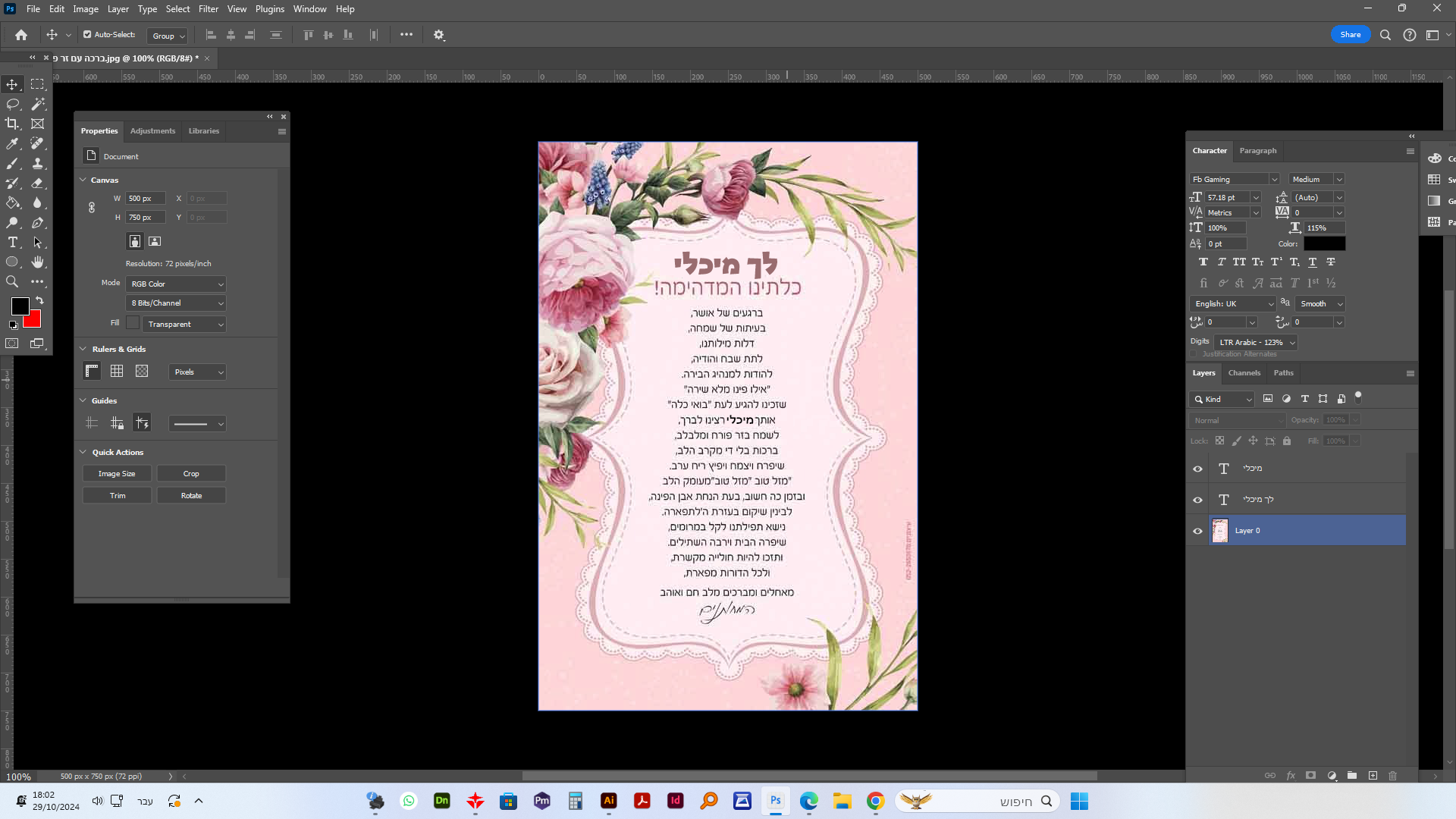The image size is (1456, 819).
Task: Create a new layer with plus icon
Action: pos(1373,776)
